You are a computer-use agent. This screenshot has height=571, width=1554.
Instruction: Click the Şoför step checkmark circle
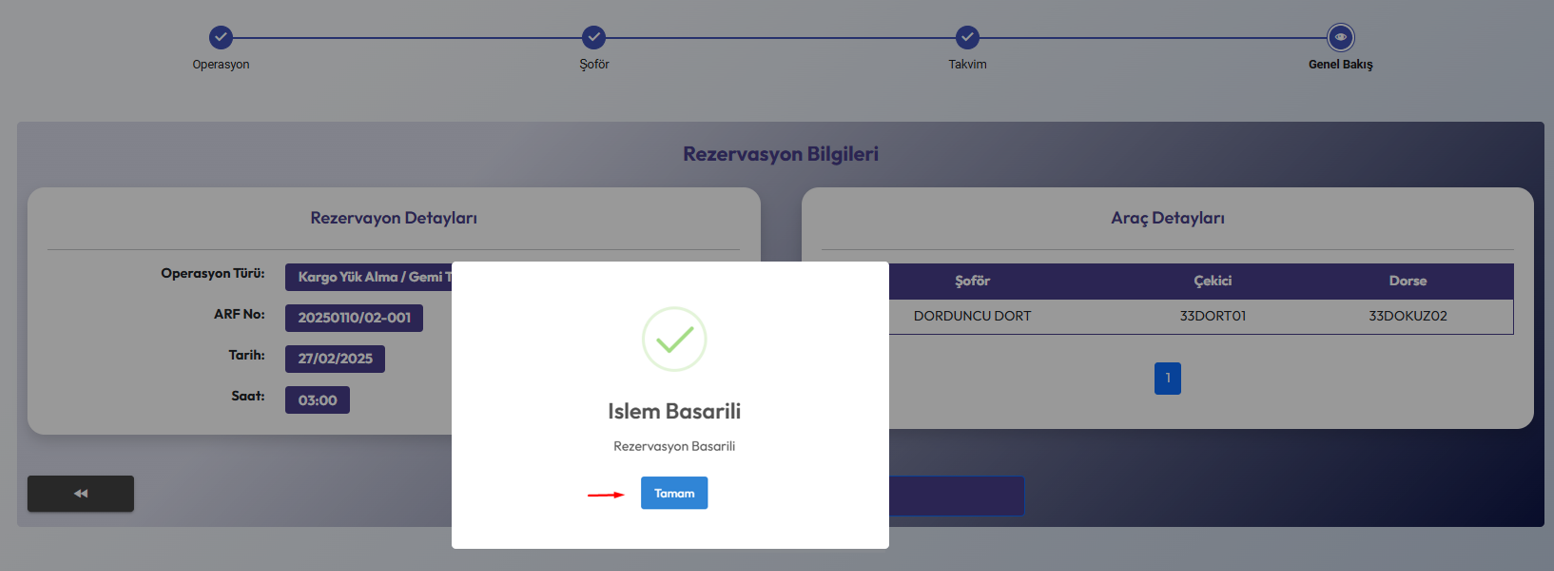point(594,38)
